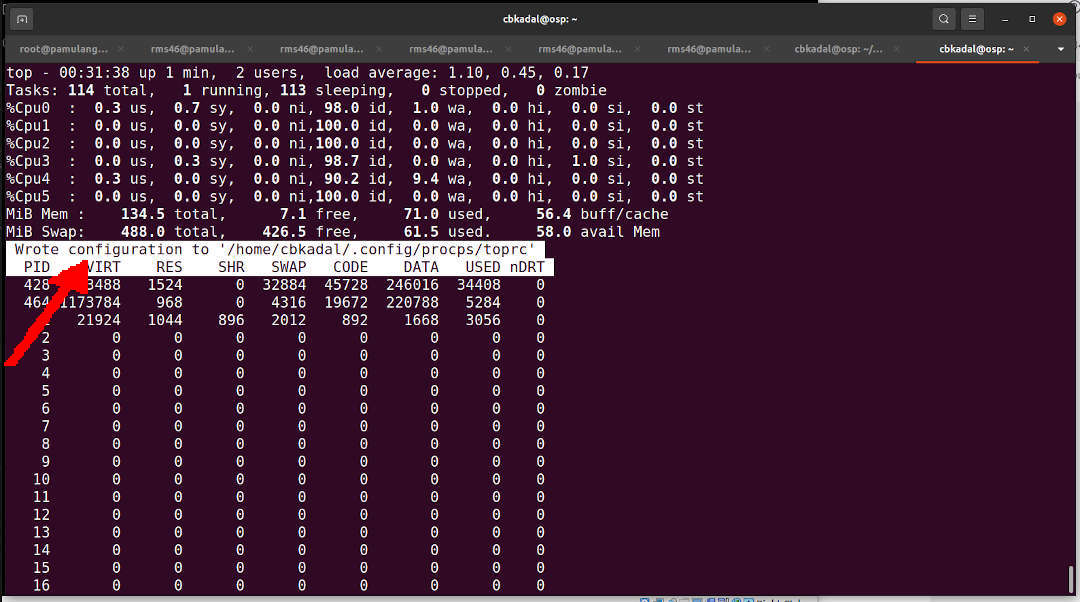The image size is (1080, 602).
Task: Click the '90.2 id' value on %Cpu4 row
Action: click(x=354, y=179)
